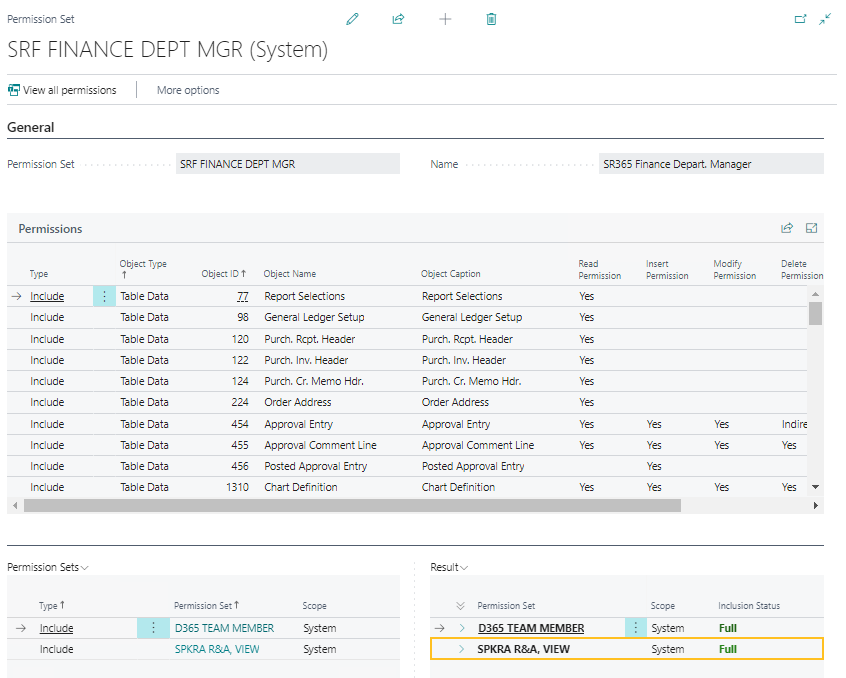
Task: Toggle sort on the Object ID column
Action: pyautogui.click(x=222, y=273)
